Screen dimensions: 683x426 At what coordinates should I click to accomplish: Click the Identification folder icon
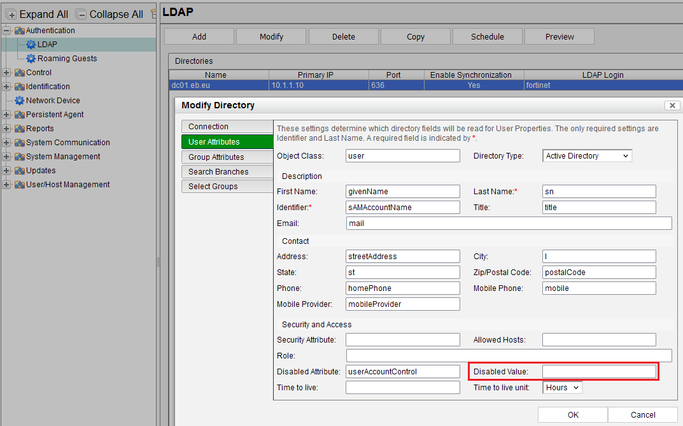pos(19,87)
